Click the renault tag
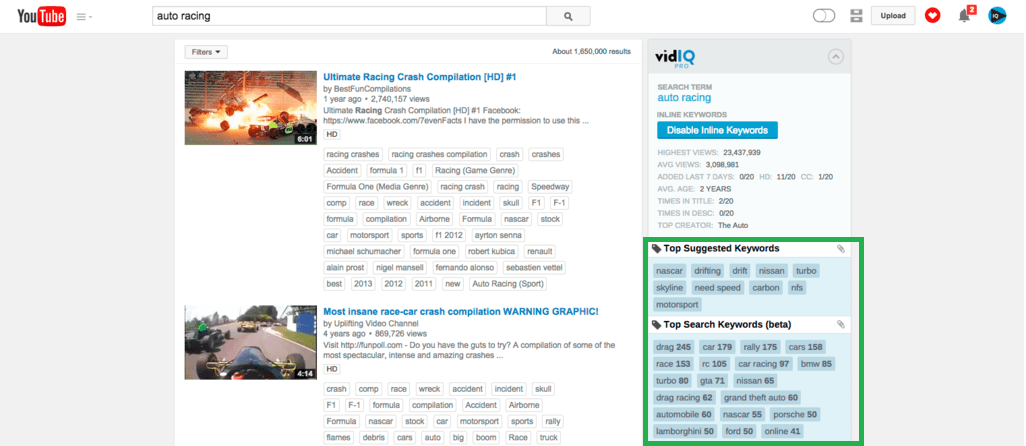The image size is (1026, 446). [539, 252]
